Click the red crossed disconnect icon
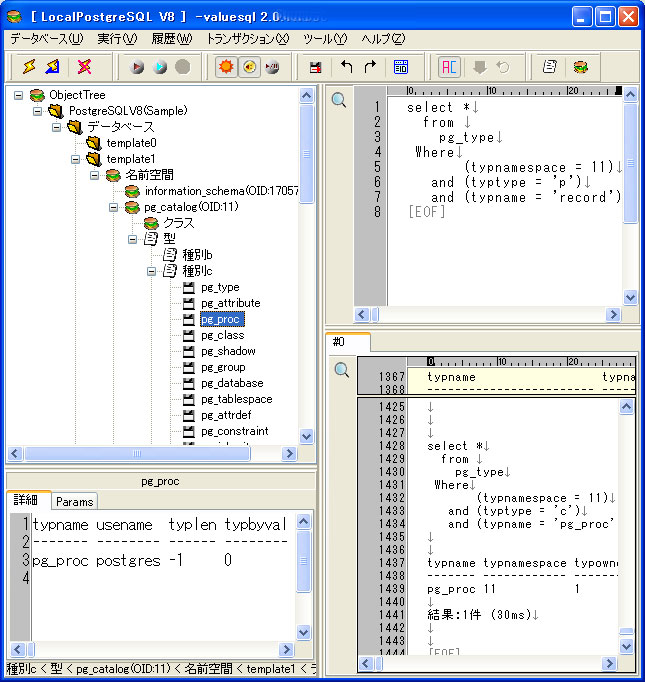The height and width of the screenshot is (682, 645). pyautogui.click(x=84, y=67)
